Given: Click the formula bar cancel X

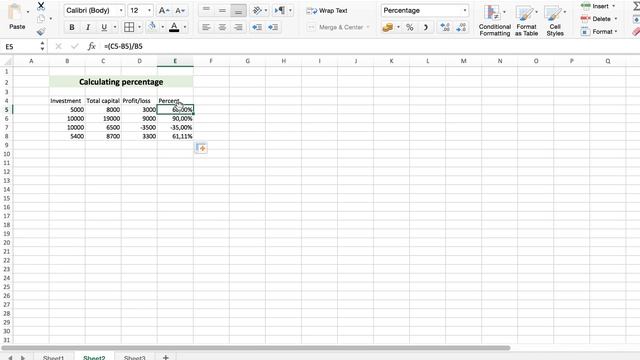Looking at the screenshot, I should pos(58,46).
